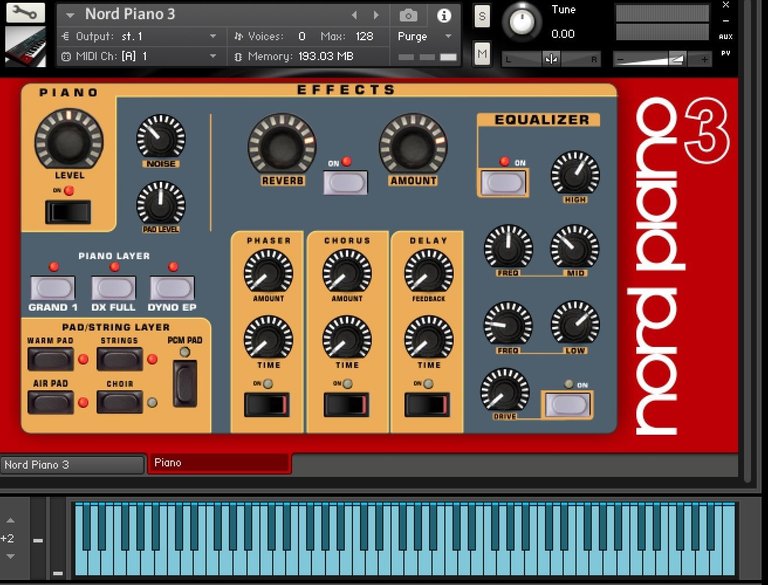Enable the WARM PAD layer button
This screenshot has width=768, height=585.
pos(50,359)
